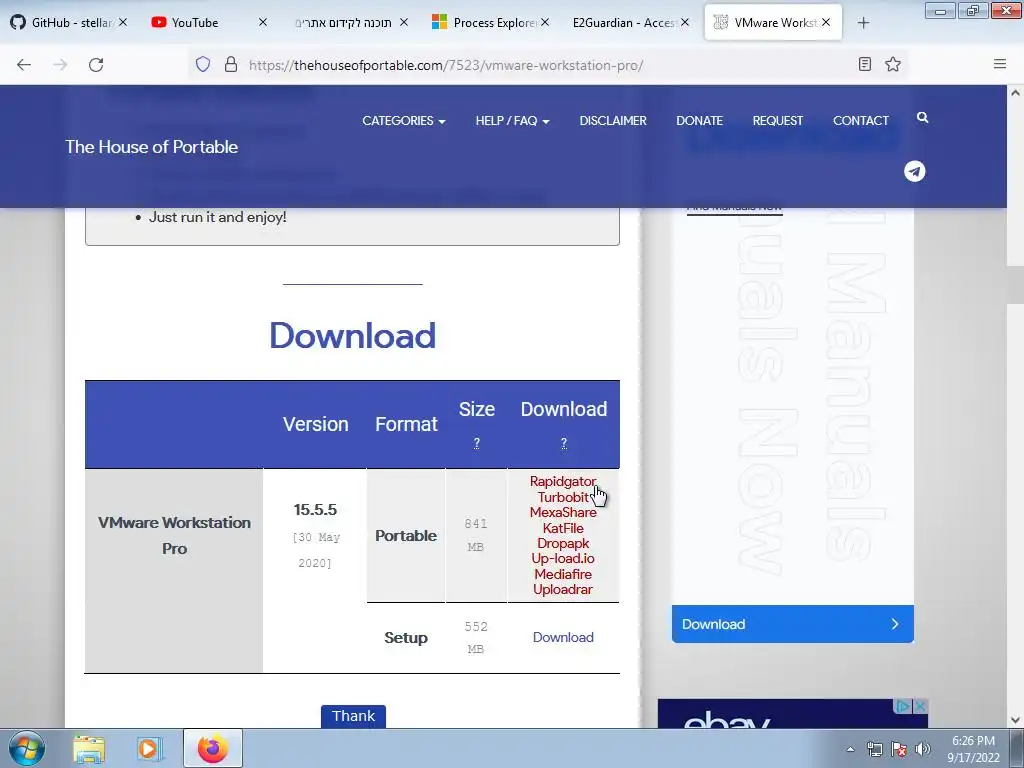
Task: Open the DONATE menu item
Action: [x=699, y=121]
